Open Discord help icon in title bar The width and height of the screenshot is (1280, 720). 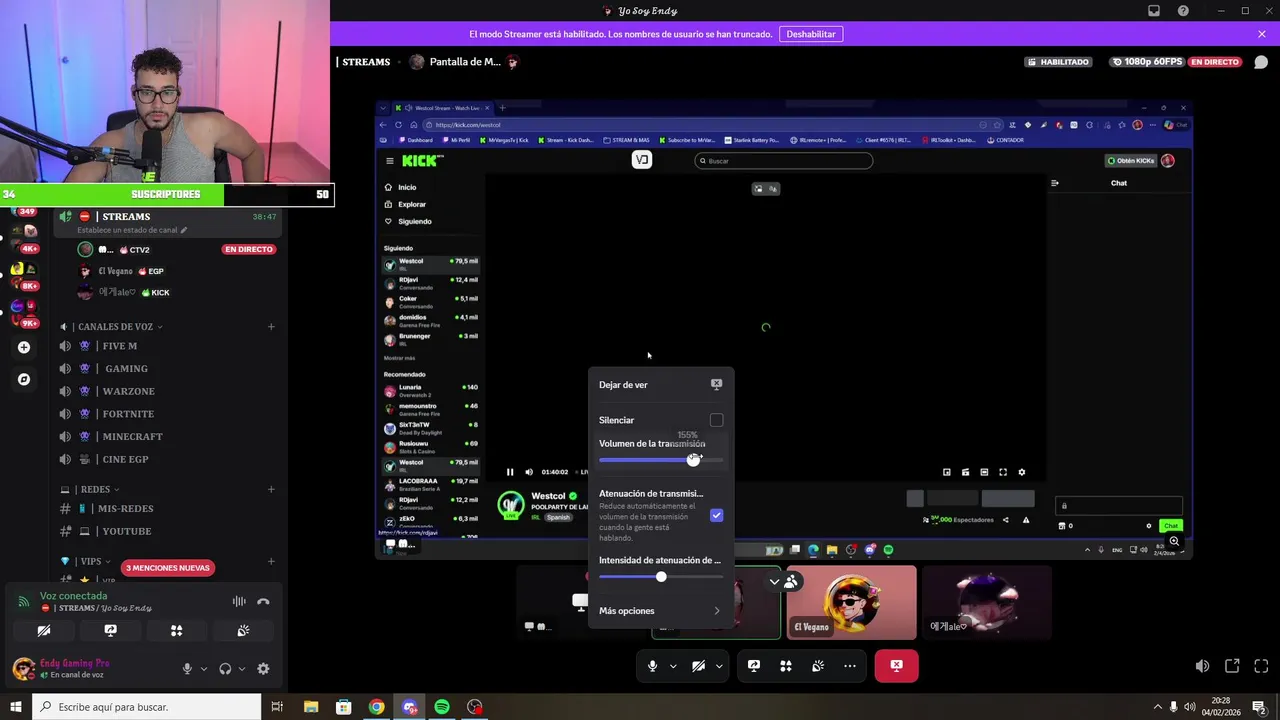coord(1184,11)
